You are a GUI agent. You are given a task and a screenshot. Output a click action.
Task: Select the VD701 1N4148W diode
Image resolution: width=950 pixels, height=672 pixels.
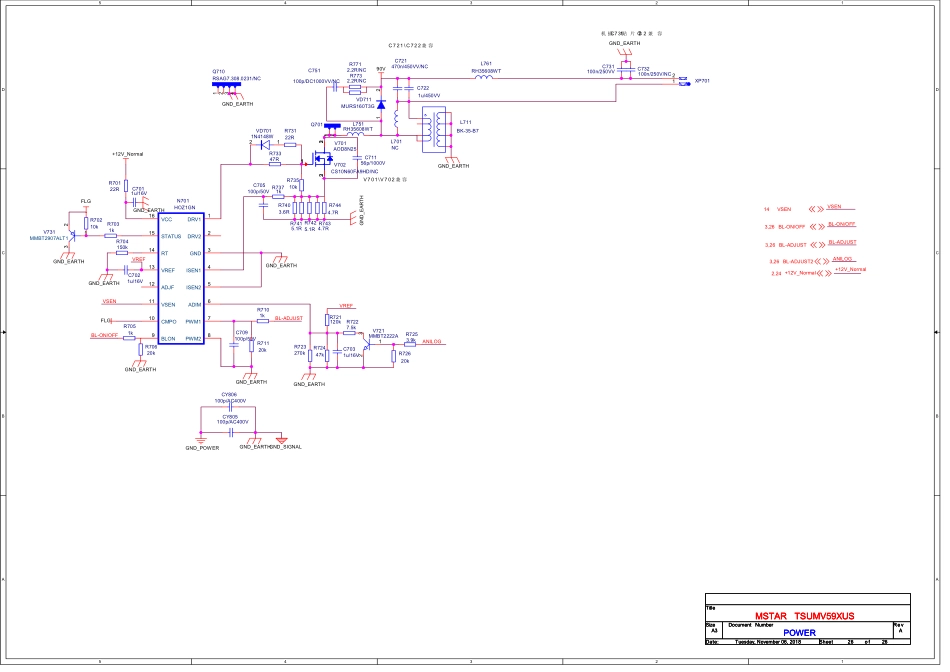[x=264, y=145]
